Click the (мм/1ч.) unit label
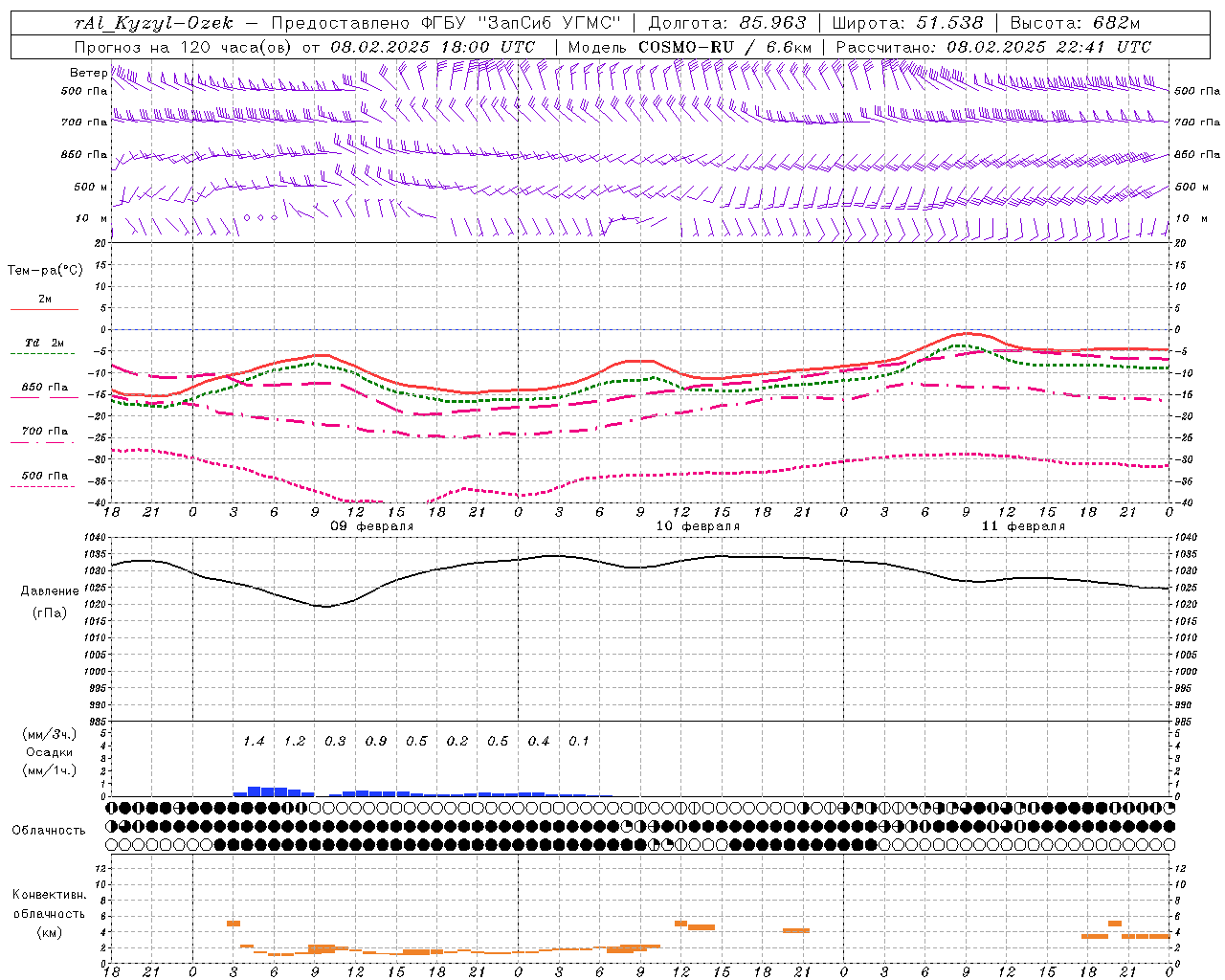 point(50,770)
